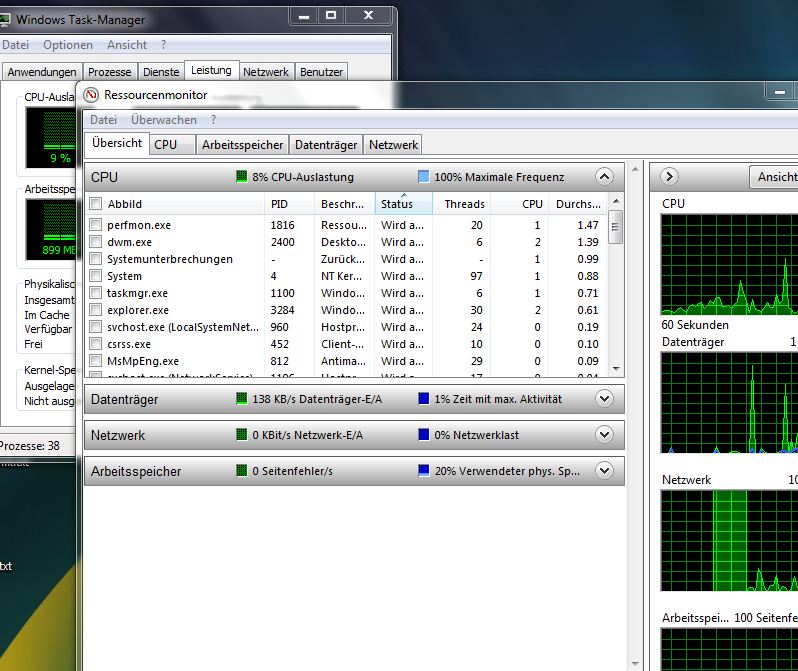Viewport: 798px width, 671px height.
Task: Switch to CPU tab in Ressourcenmonitor
Action: 172,145
